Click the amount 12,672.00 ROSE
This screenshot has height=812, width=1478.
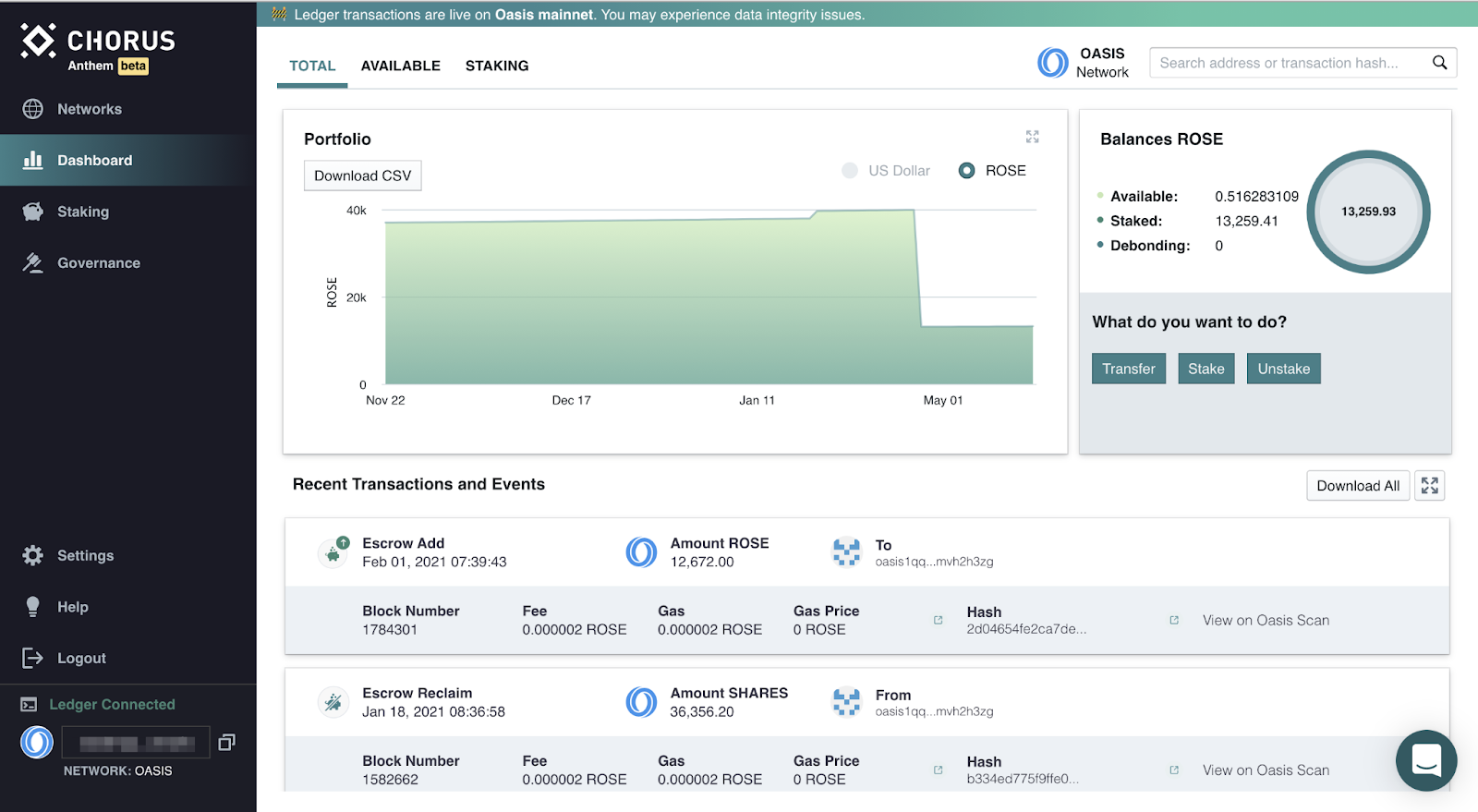point(702,562)
